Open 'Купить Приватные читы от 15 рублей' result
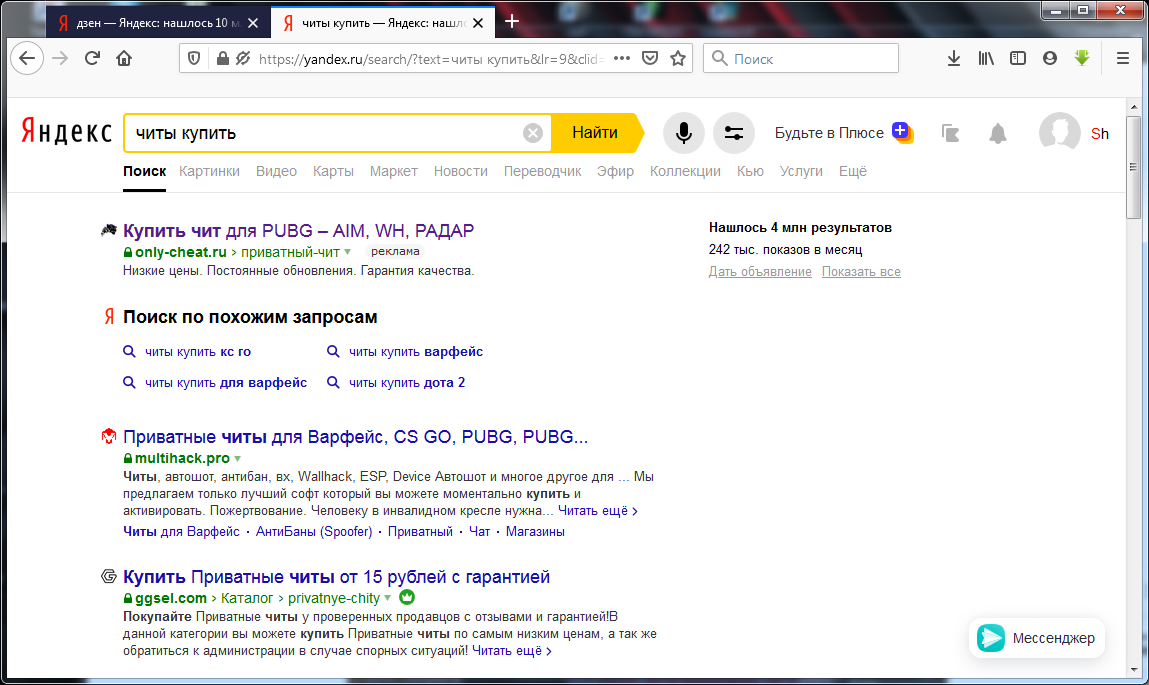This screenshot has height=685, width=1149. 336,577
